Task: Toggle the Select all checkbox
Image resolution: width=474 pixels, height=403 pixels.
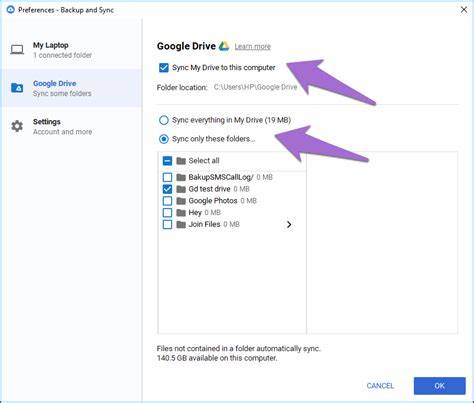Action: 167,161
